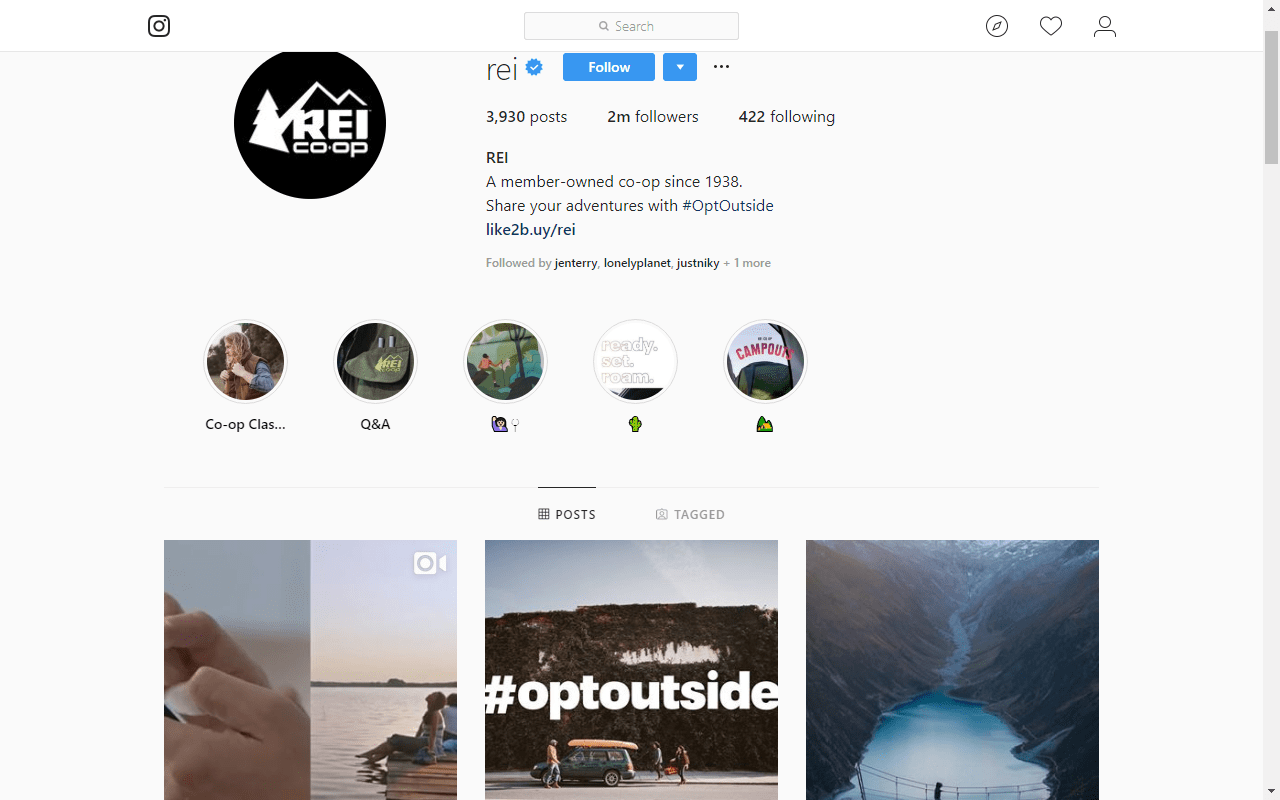Open the Instagram home logo

(159, 26)
